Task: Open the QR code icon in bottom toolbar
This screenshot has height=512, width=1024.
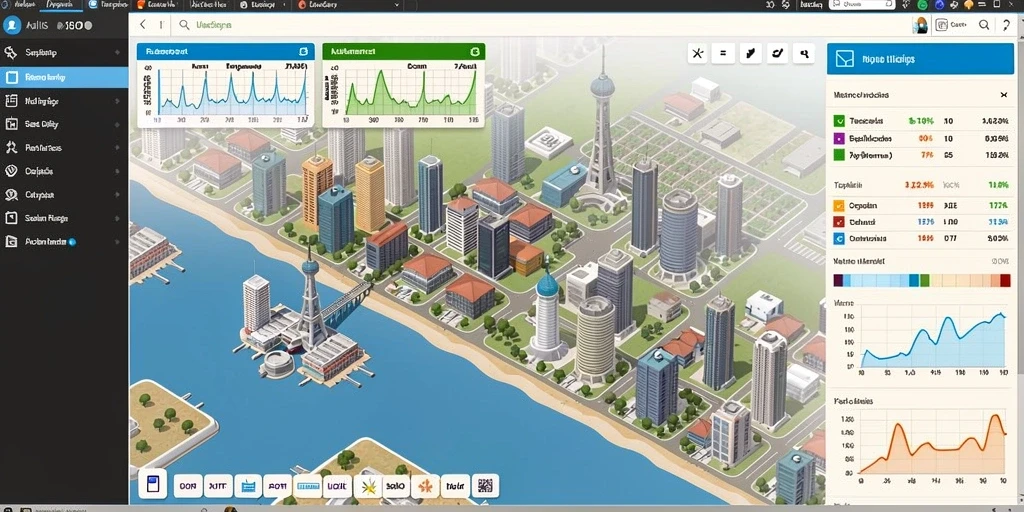Action: [x=485, y=486]
